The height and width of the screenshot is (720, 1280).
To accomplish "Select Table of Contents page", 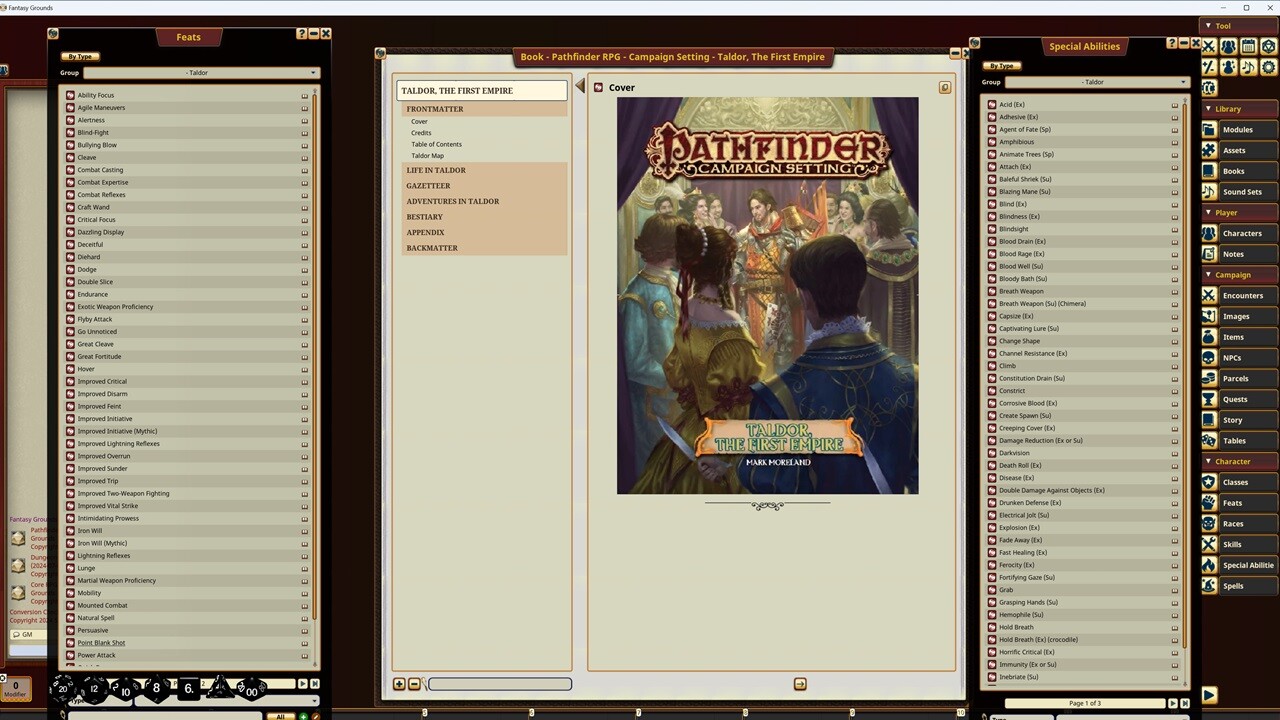I will tap(436, 144).
